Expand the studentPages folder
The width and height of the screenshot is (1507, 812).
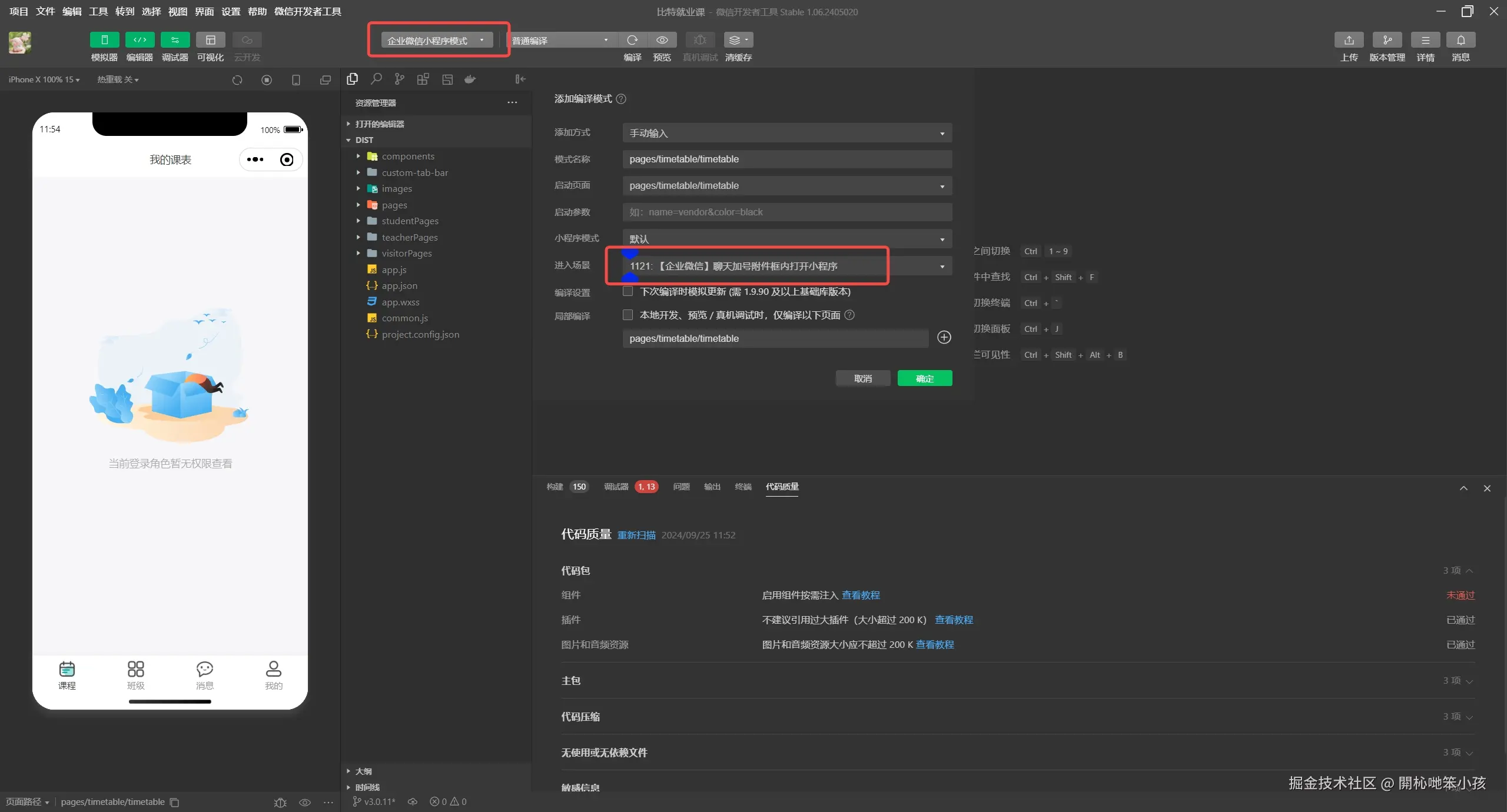(410, 221)
